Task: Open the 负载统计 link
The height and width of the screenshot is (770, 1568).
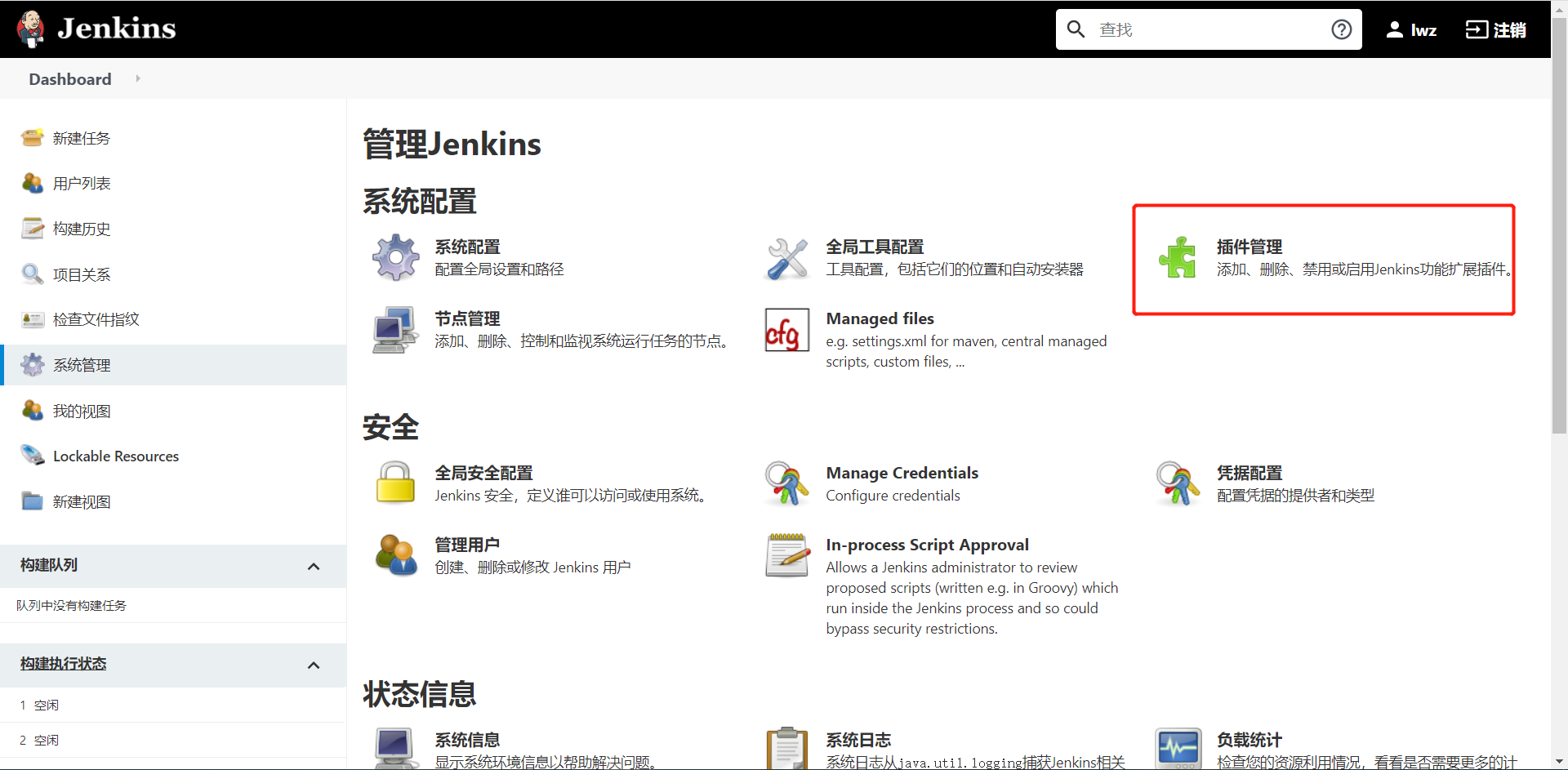Action: [1249, 740]
